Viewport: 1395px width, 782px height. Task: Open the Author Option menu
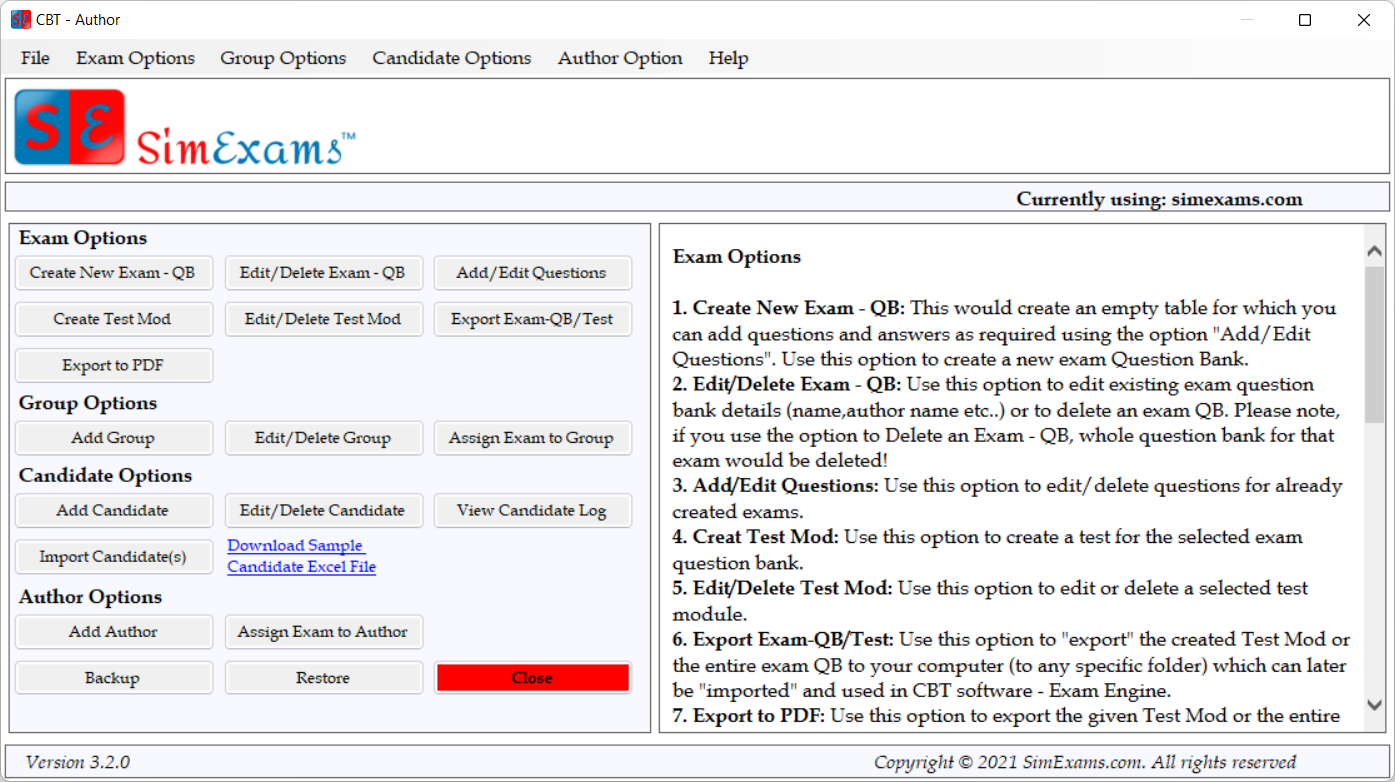coord(620,58)
